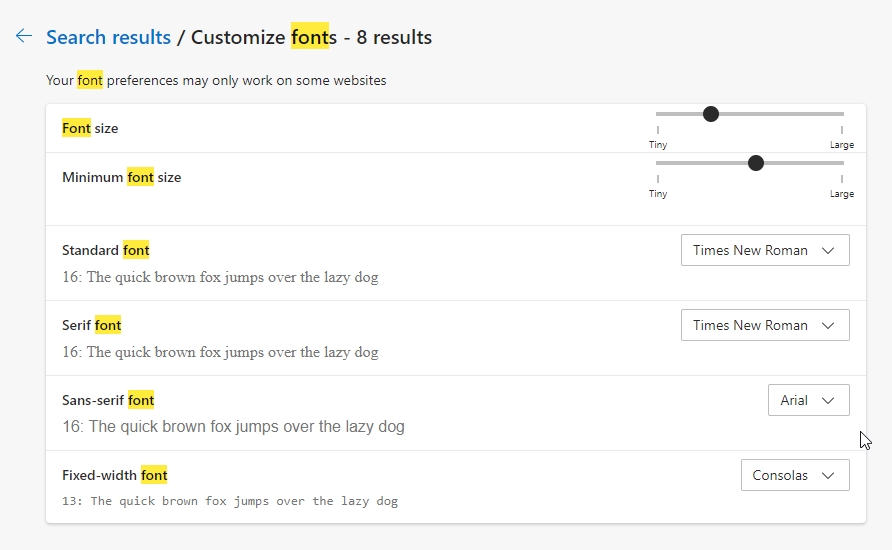Open the Search results breadcrumb link
892x550 pixels.
[x=108, y=37]
